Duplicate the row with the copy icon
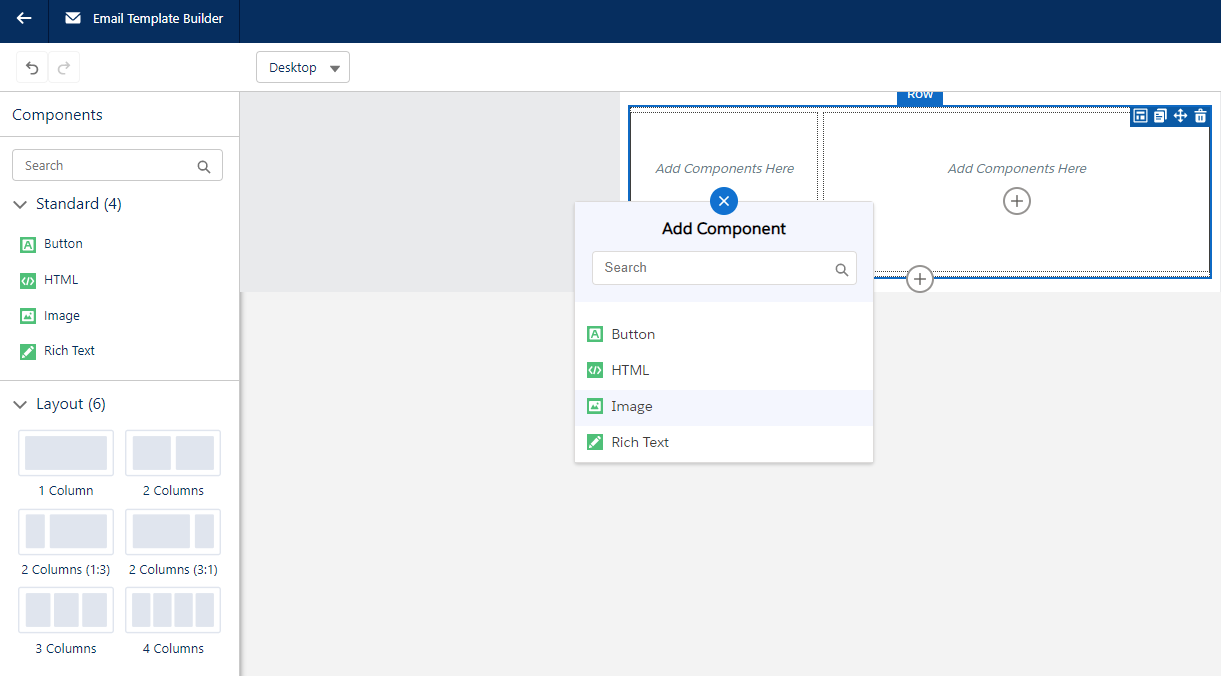This screenshot has height=676, width=1221. (1160, 116)
